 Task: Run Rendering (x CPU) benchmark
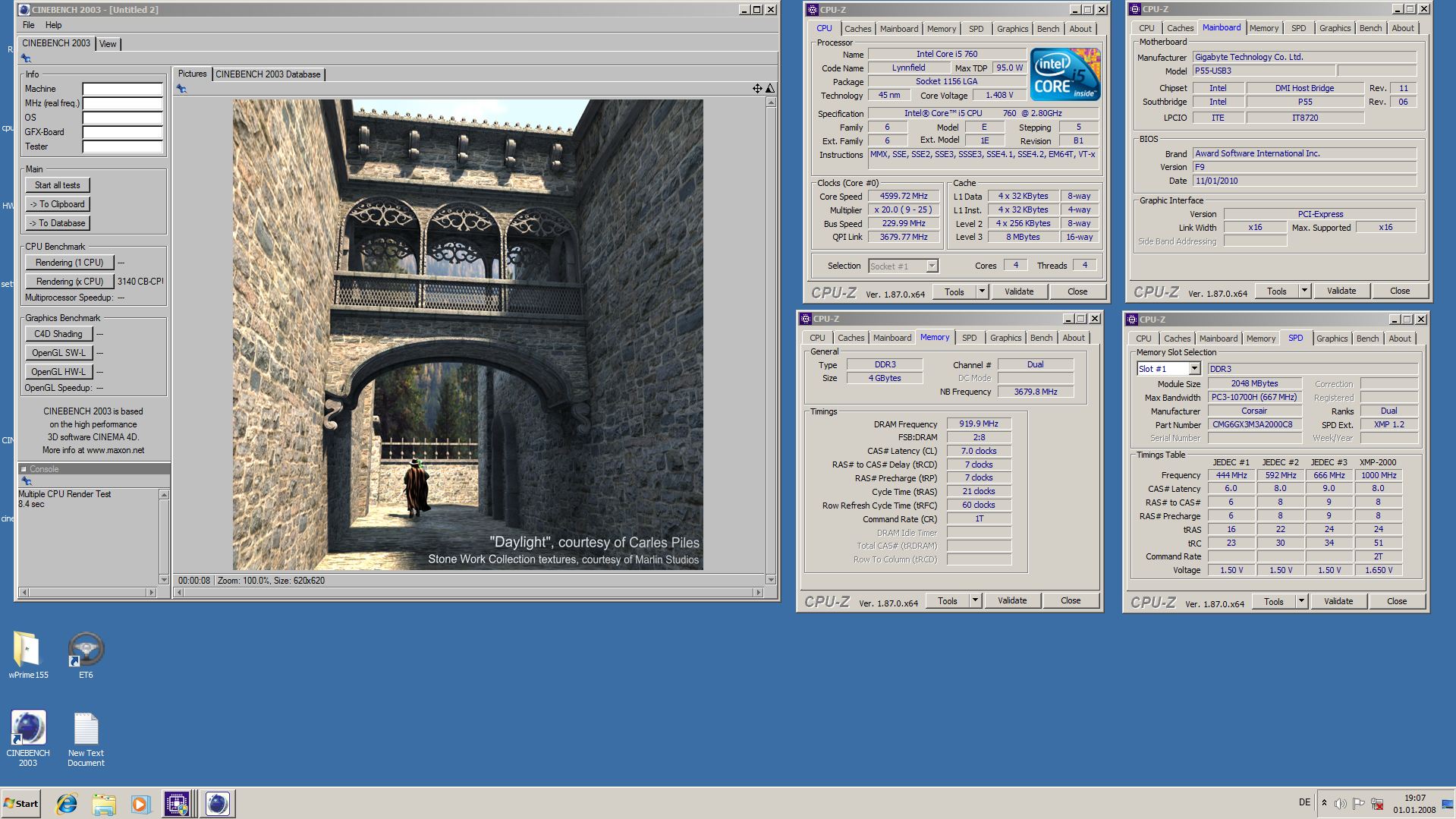coord(70,282)
